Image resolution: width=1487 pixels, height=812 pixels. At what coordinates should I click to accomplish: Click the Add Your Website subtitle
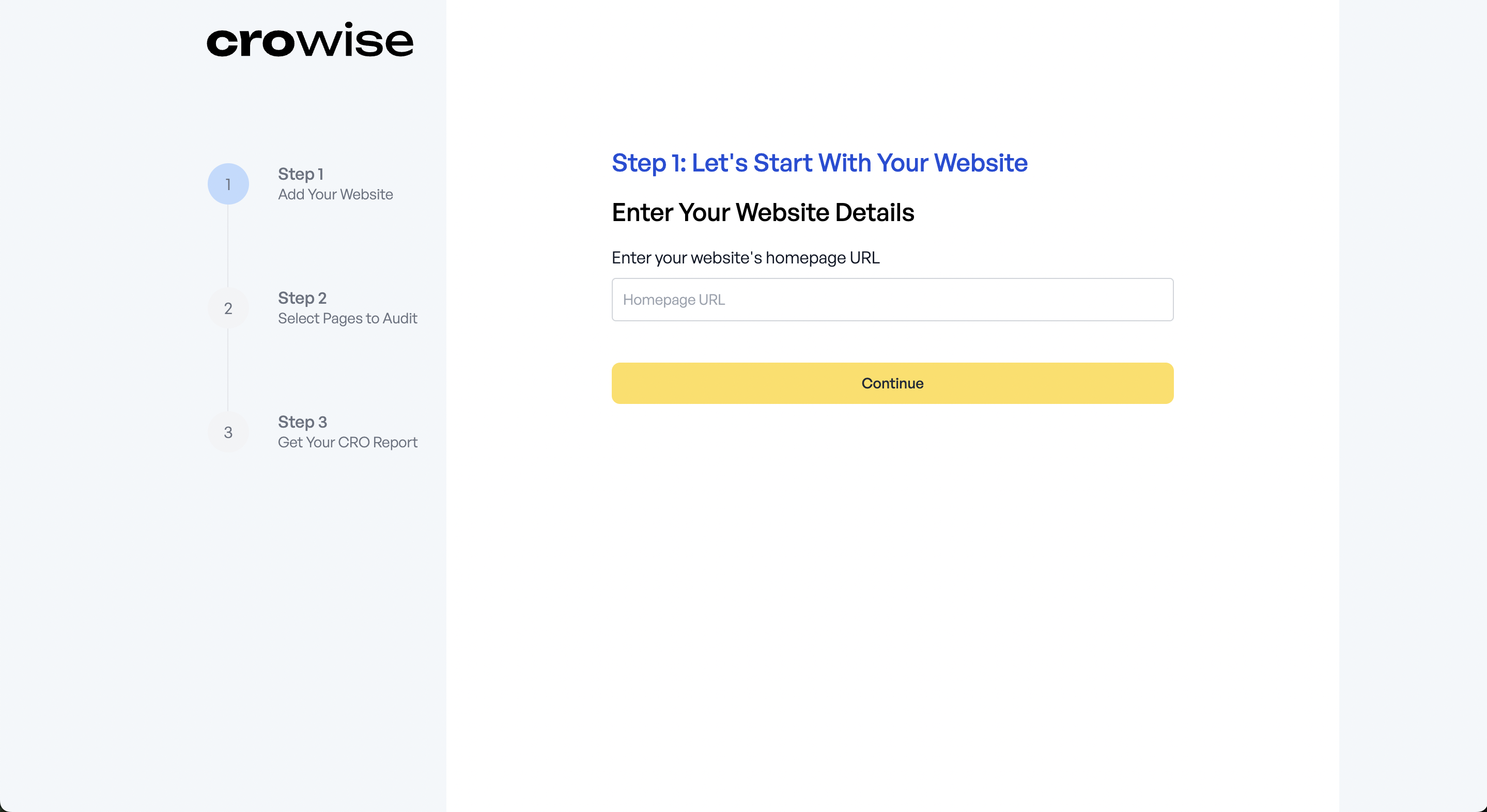[x=335, y=195]
